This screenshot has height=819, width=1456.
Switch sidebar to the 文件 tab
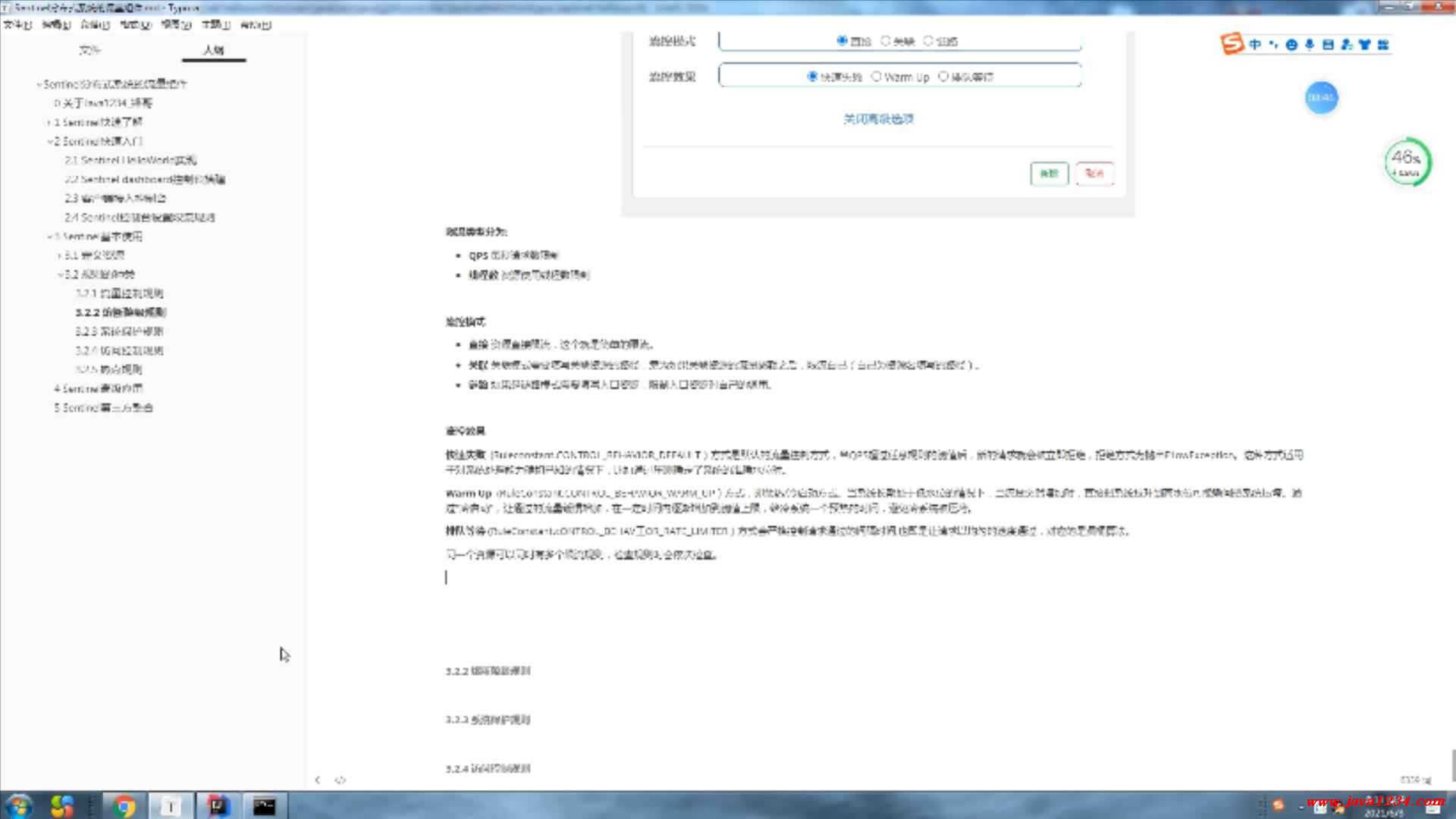click(x=89, y=50)
